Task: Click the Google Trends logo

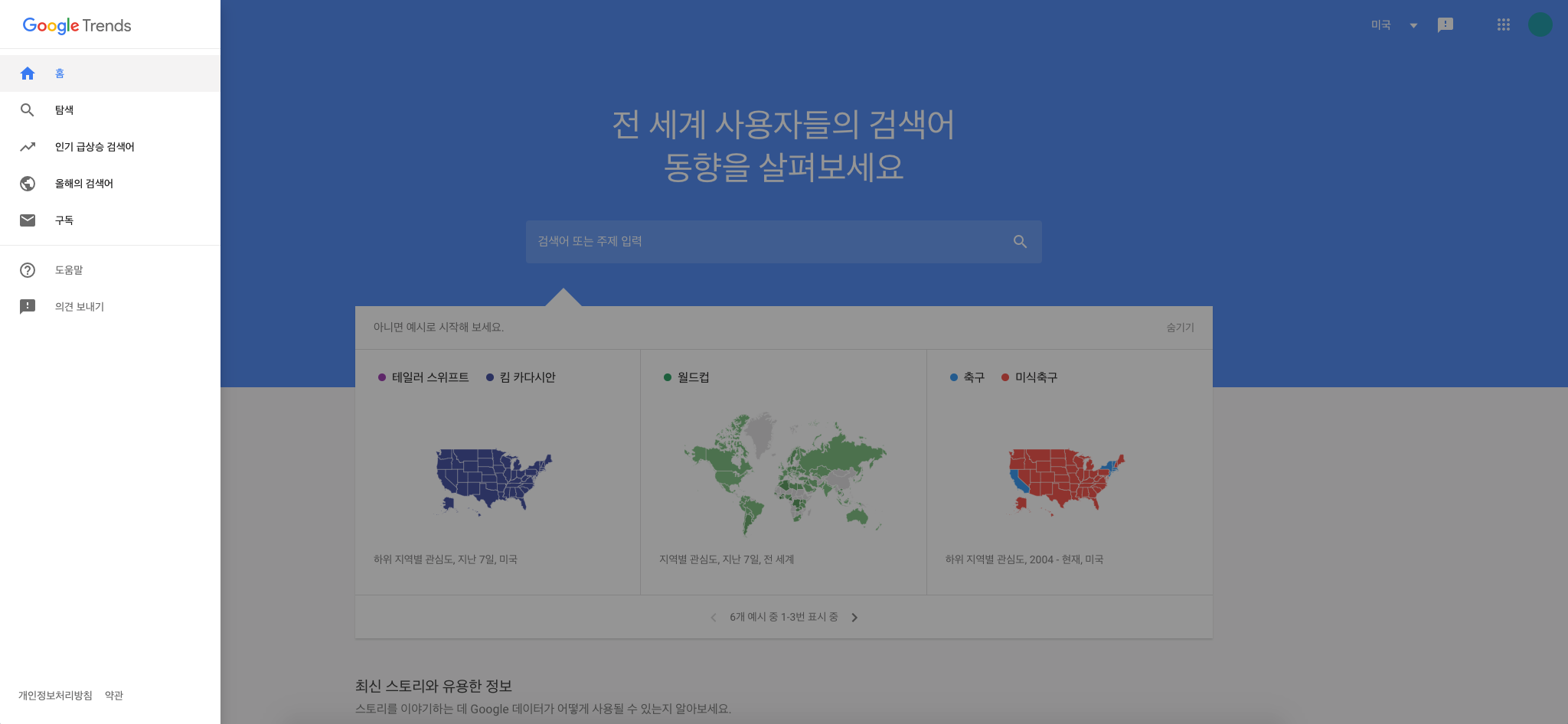Action: point(77,25)
